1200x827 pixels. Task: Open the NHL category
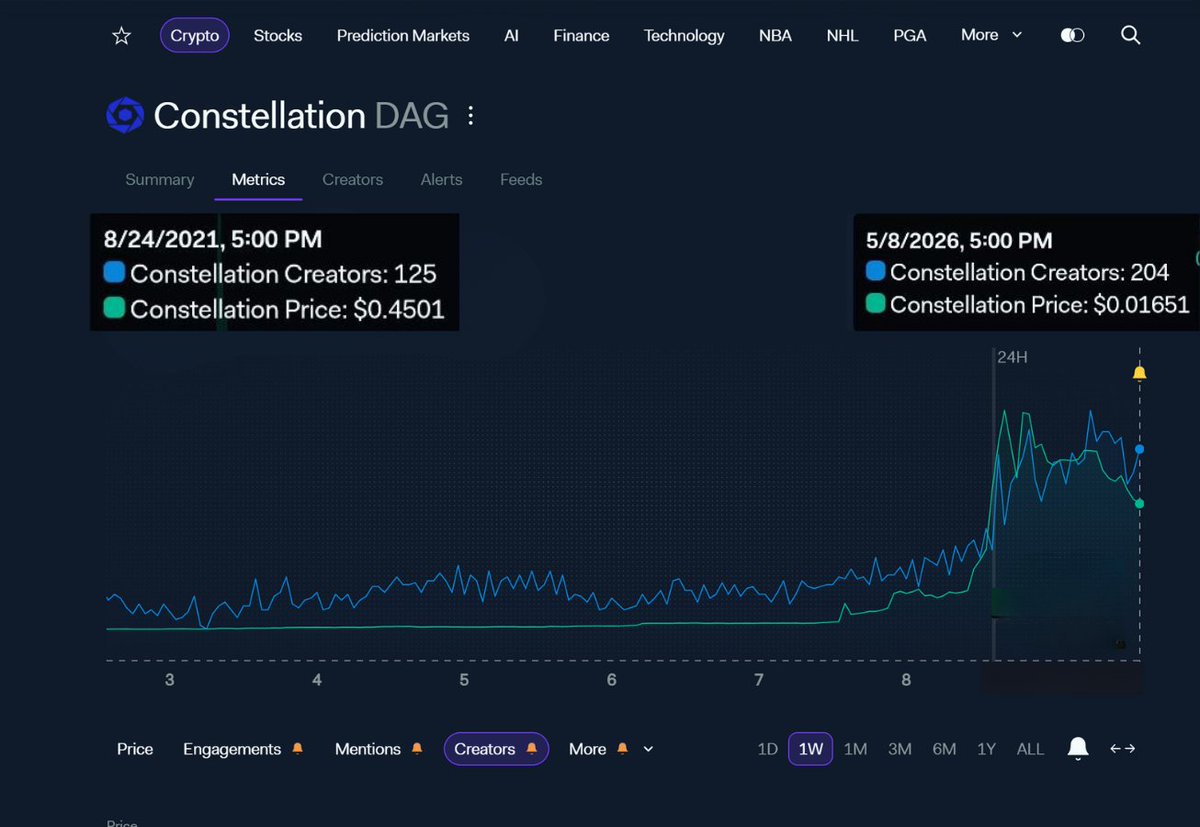tap(842, 36)
